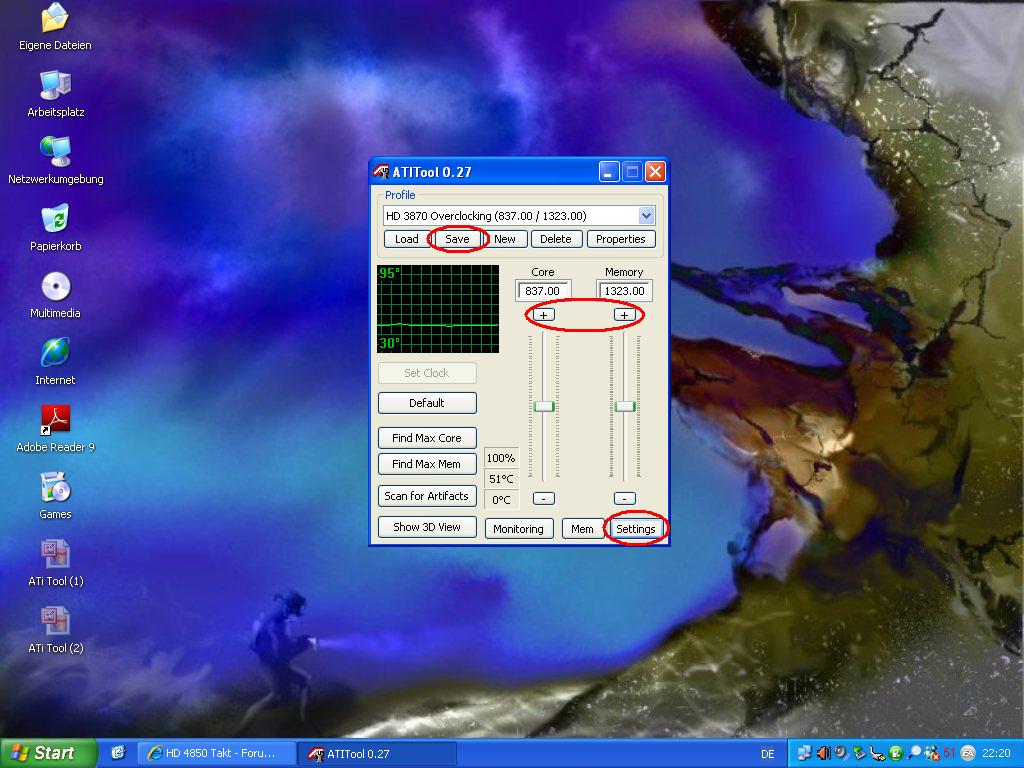The image size is (1024, 768).
Task: Click Scan for Artifacts button
Action: tap(427, 496)
